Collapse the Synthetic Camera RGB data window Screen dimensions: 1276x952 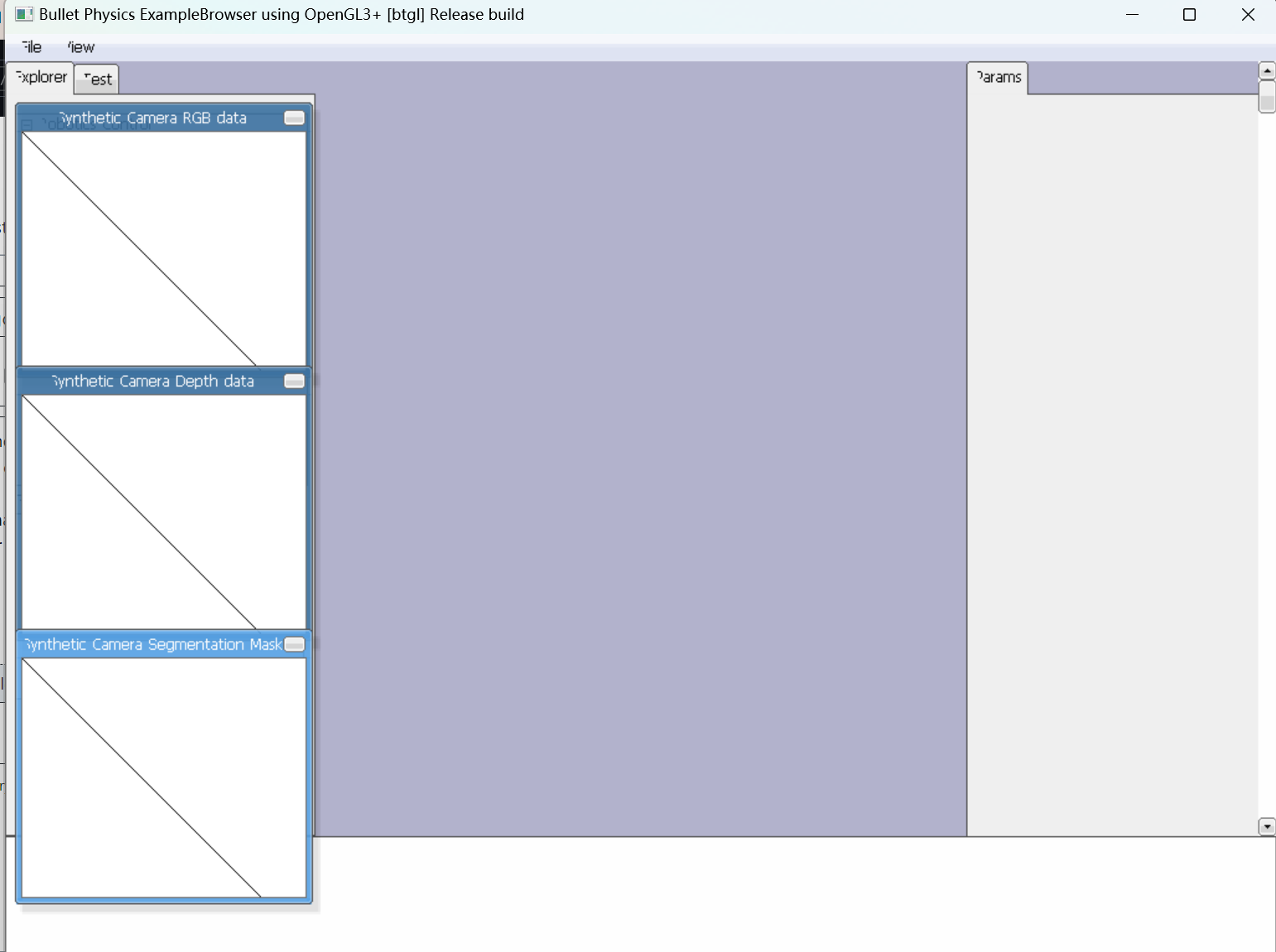click(x=294, y=118)
